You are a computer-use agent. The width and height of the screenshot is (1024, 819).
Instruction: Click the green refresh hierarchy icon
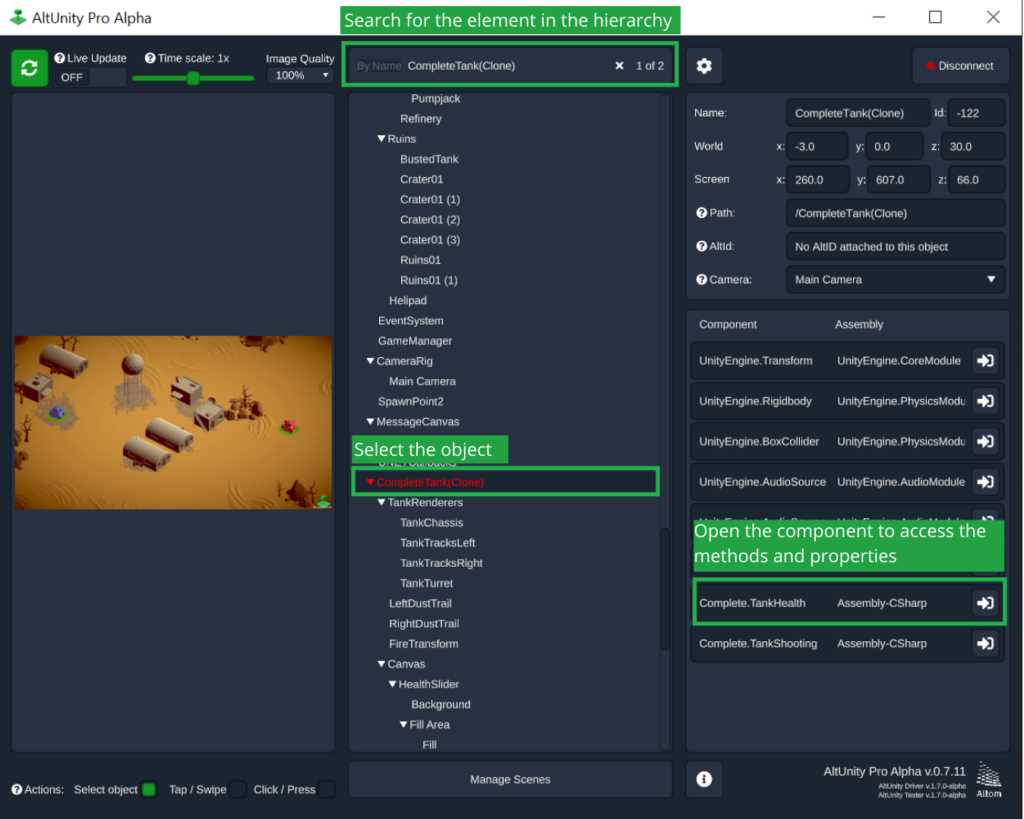[x=29, y=68]
